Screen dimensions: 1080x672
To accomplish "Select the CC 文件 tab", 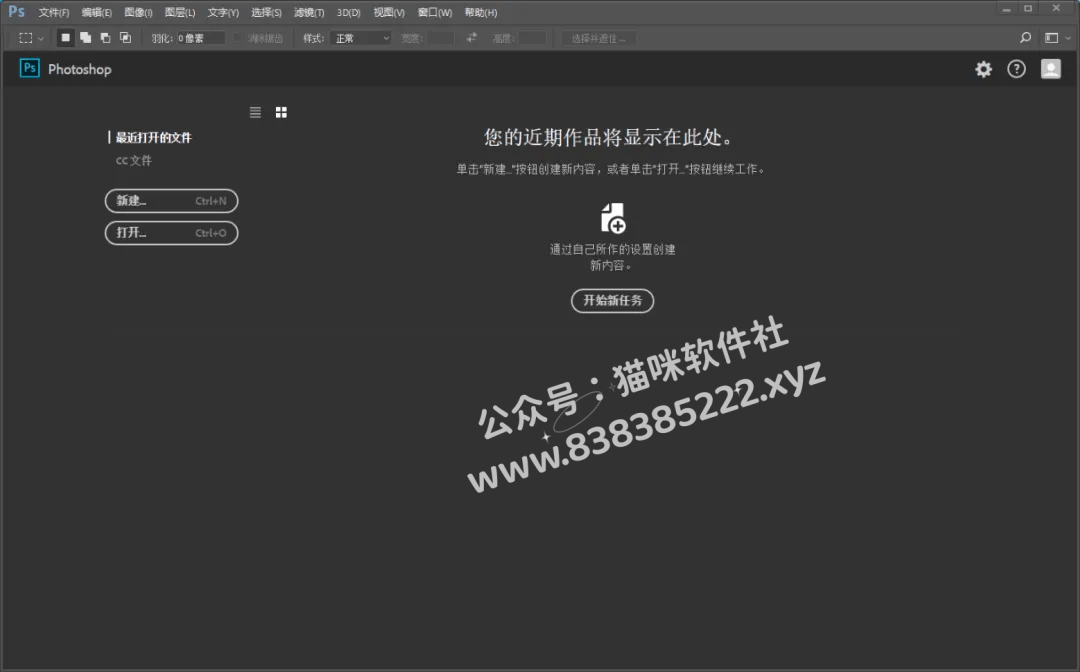I will coord(134,160).
